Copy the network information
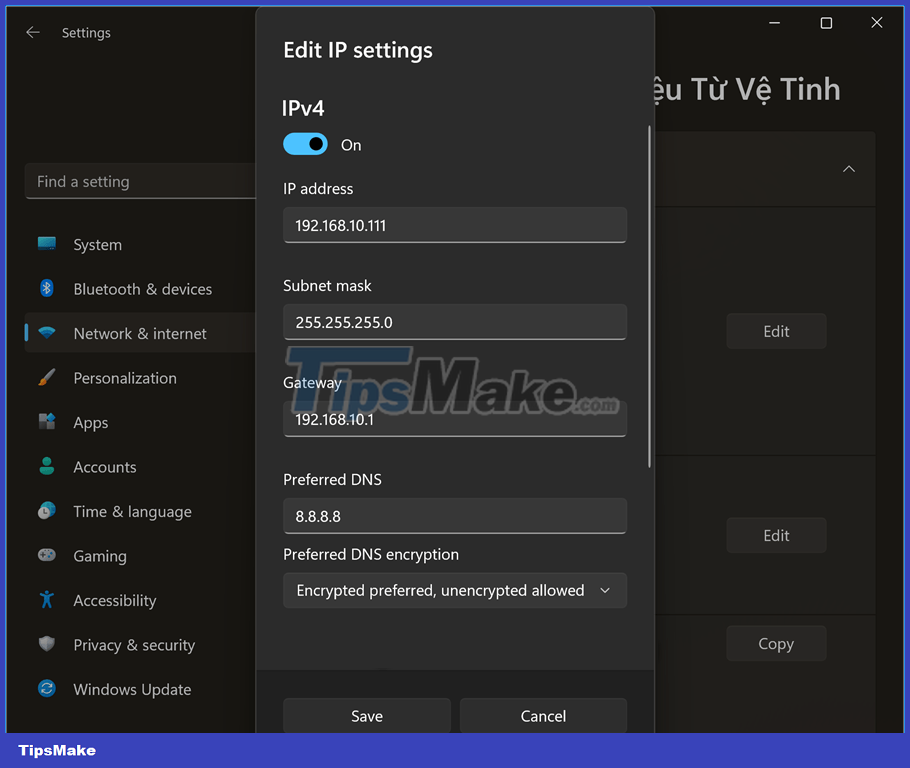Screen dimensions: 910x768 pyautogui.click(x=776, y=643)
